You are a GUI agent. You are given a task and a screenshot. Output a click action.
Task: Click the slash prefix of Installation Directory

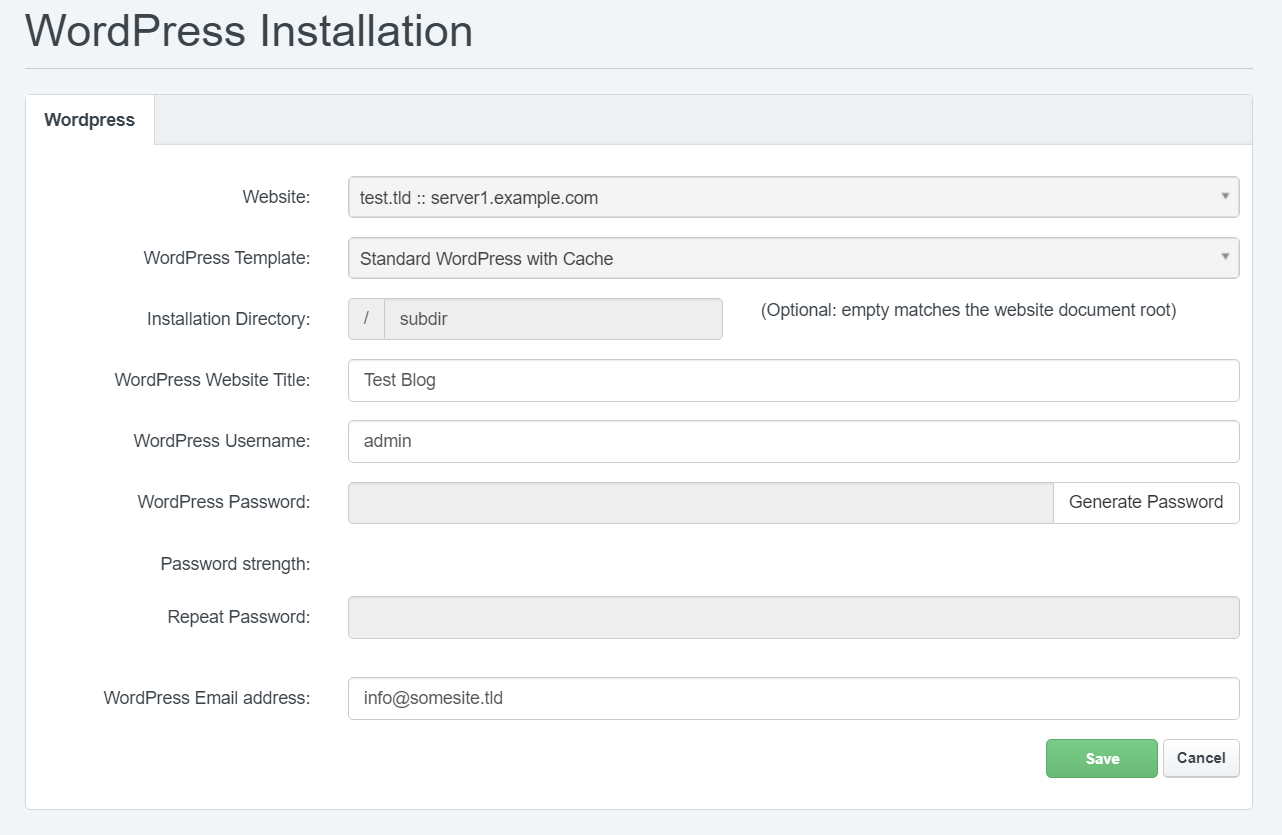coord(367,319)
